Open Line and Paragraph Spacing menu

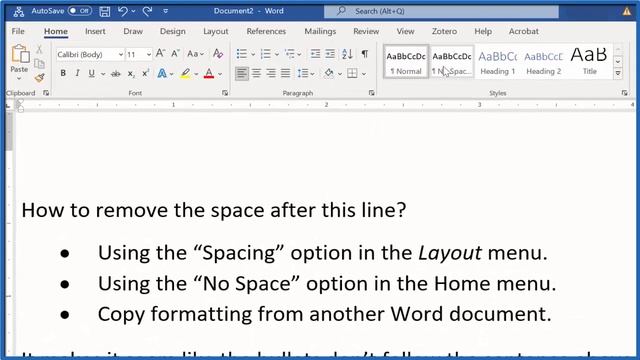point(306,73)
